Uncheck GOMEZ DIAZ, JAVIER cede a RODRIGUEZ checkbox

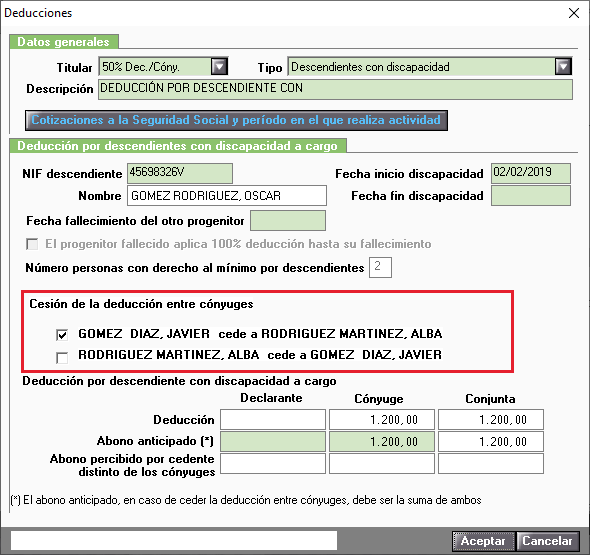(62, 335)
